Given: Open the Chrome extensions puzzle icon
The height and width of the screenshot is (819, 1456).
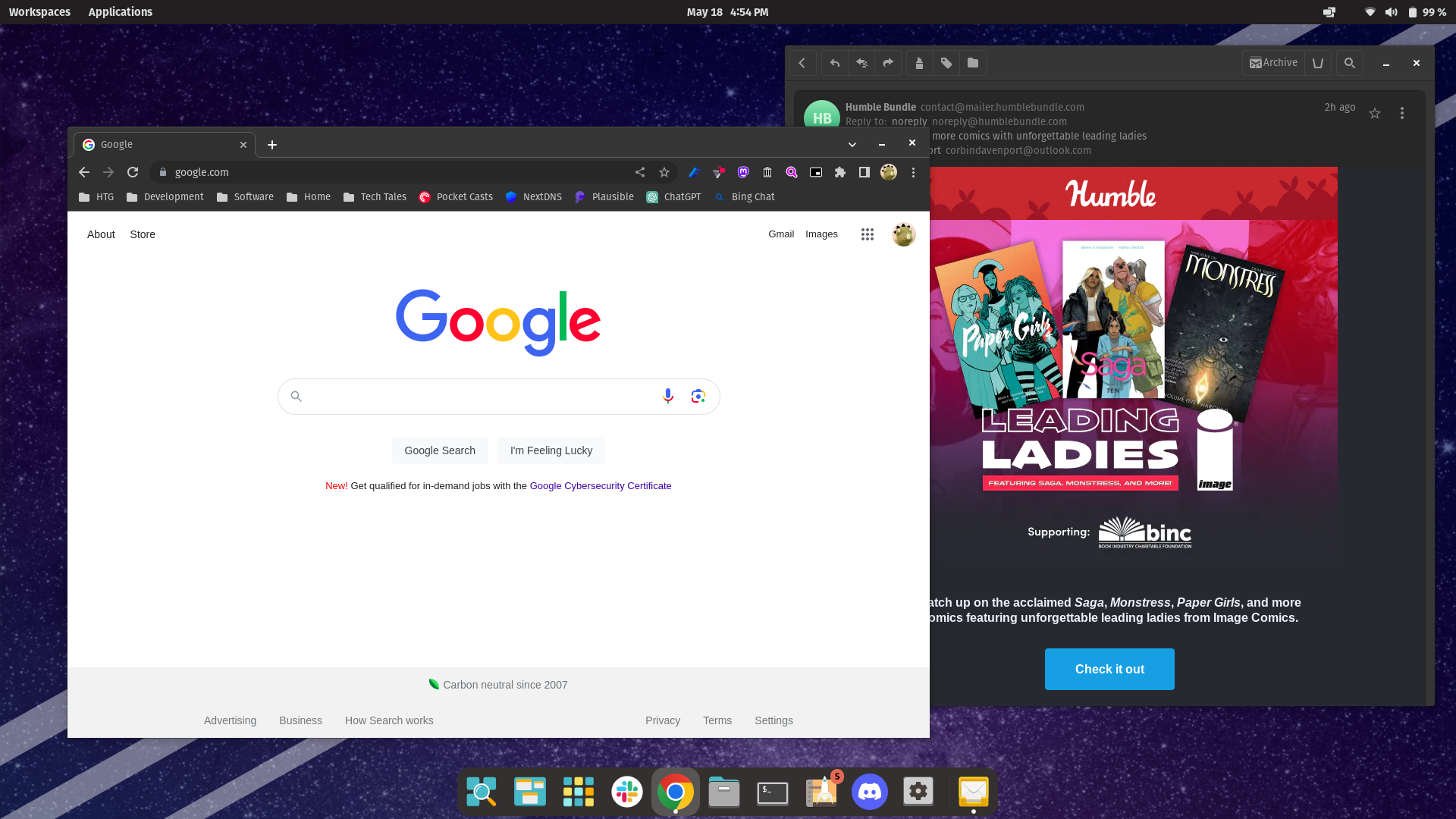Looking at the screenshot, I should click(x=840, y=172).
